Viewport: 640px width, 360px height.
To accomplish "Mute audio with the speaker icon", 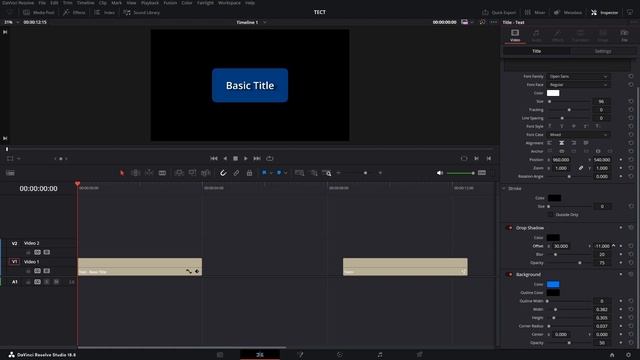I will [x=440, y=173].
